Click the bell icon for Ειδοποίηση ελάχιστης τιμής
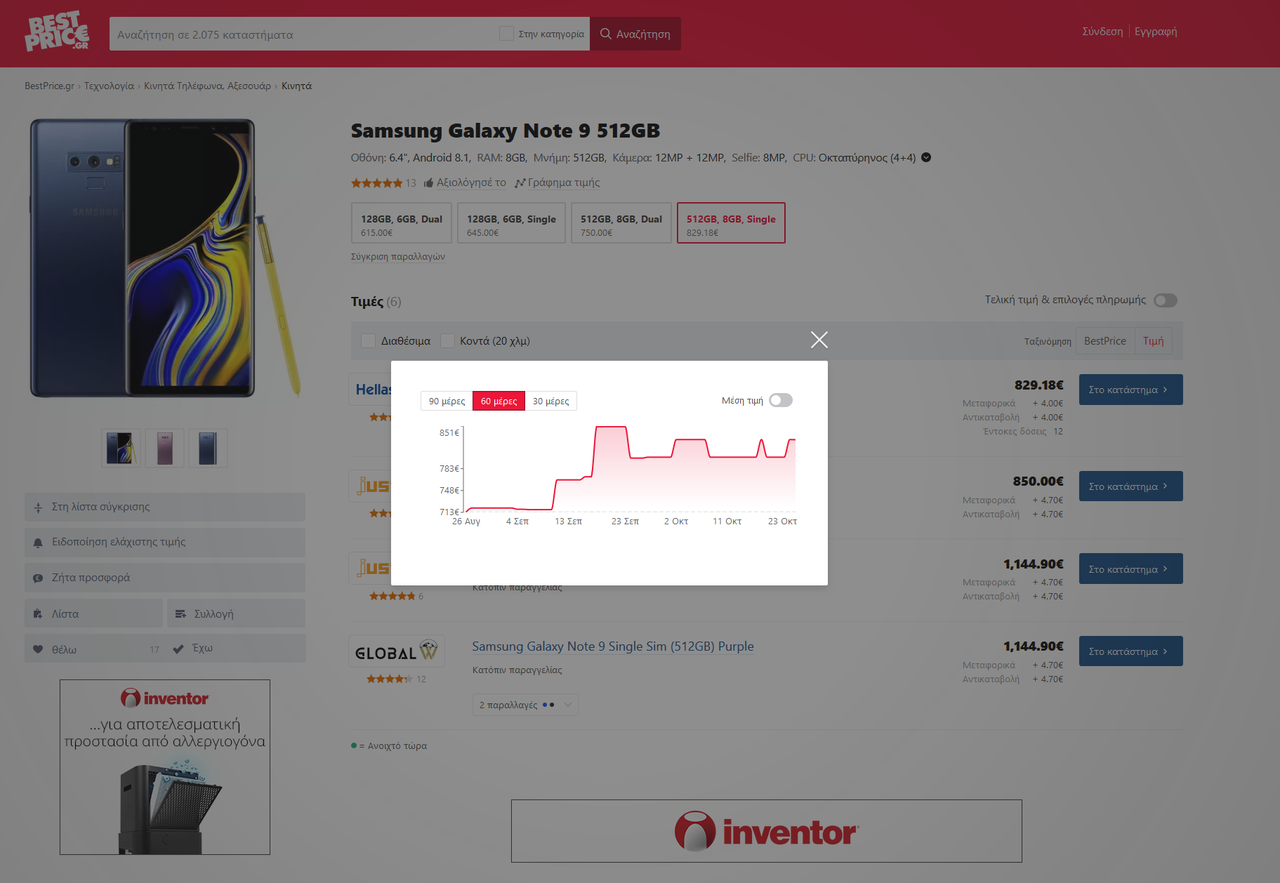Image resolution: width=1280 pixels, height=883 pixels. pyautogui.click(x=39, y=542)
